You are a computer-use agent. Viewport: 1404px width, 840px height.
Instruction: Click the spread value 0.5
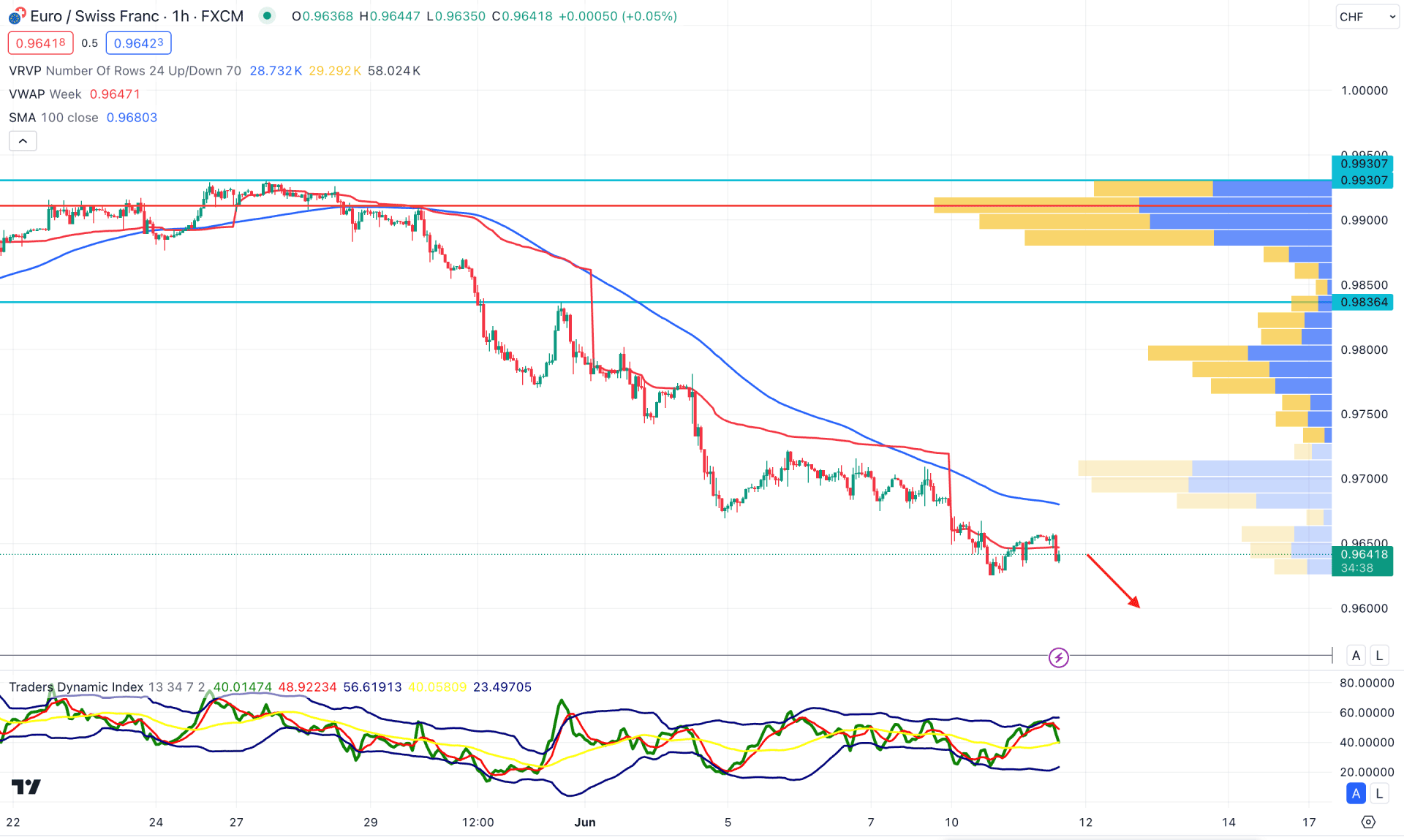[89, 43]
